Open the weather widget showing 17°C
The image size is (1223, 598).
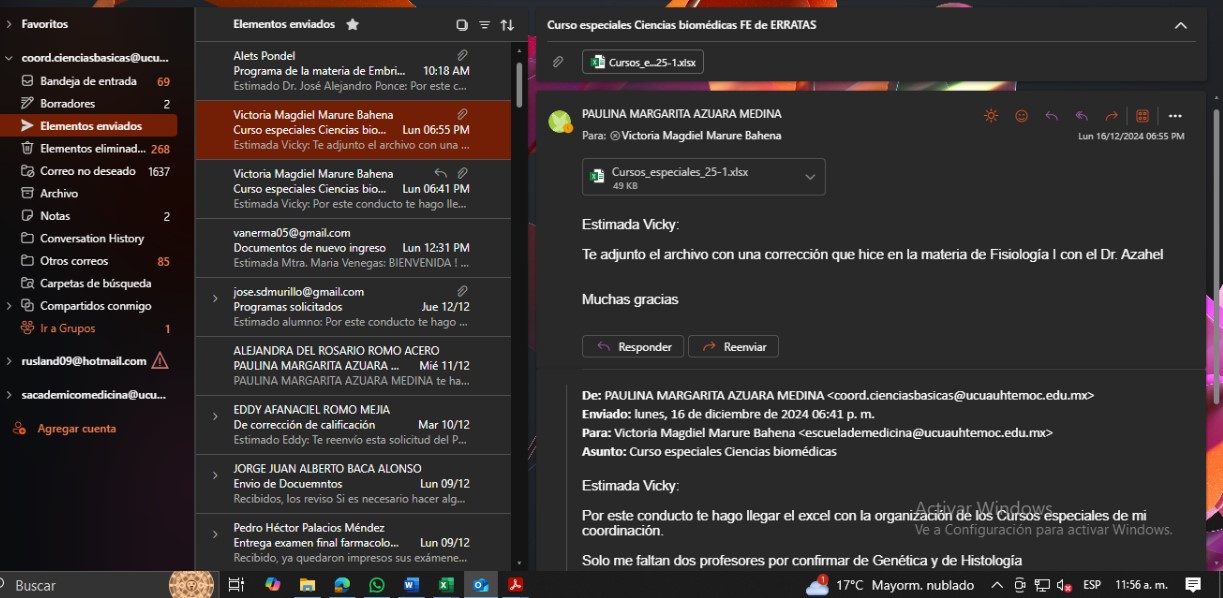(x=890, y=585)
